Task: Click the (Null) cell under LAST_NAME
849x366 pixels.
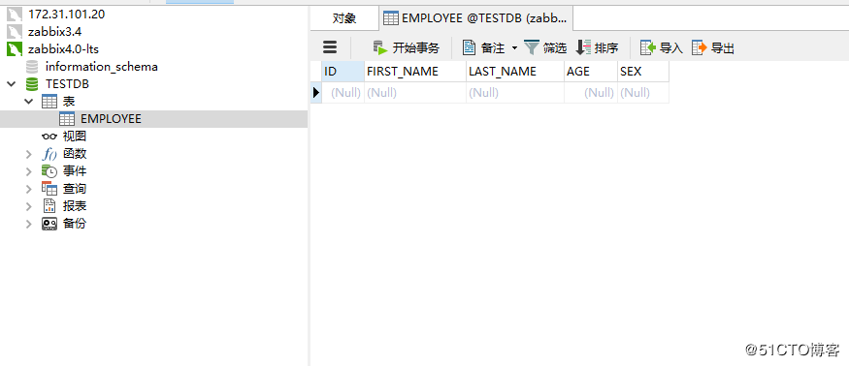Action: point(515,93)
